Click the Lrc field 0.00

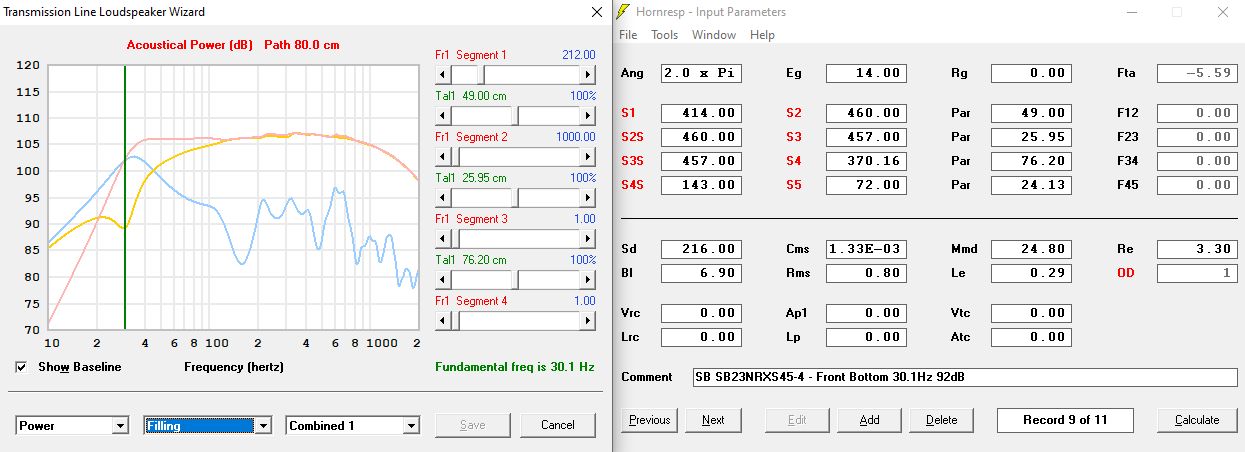(x=701, y=337)
